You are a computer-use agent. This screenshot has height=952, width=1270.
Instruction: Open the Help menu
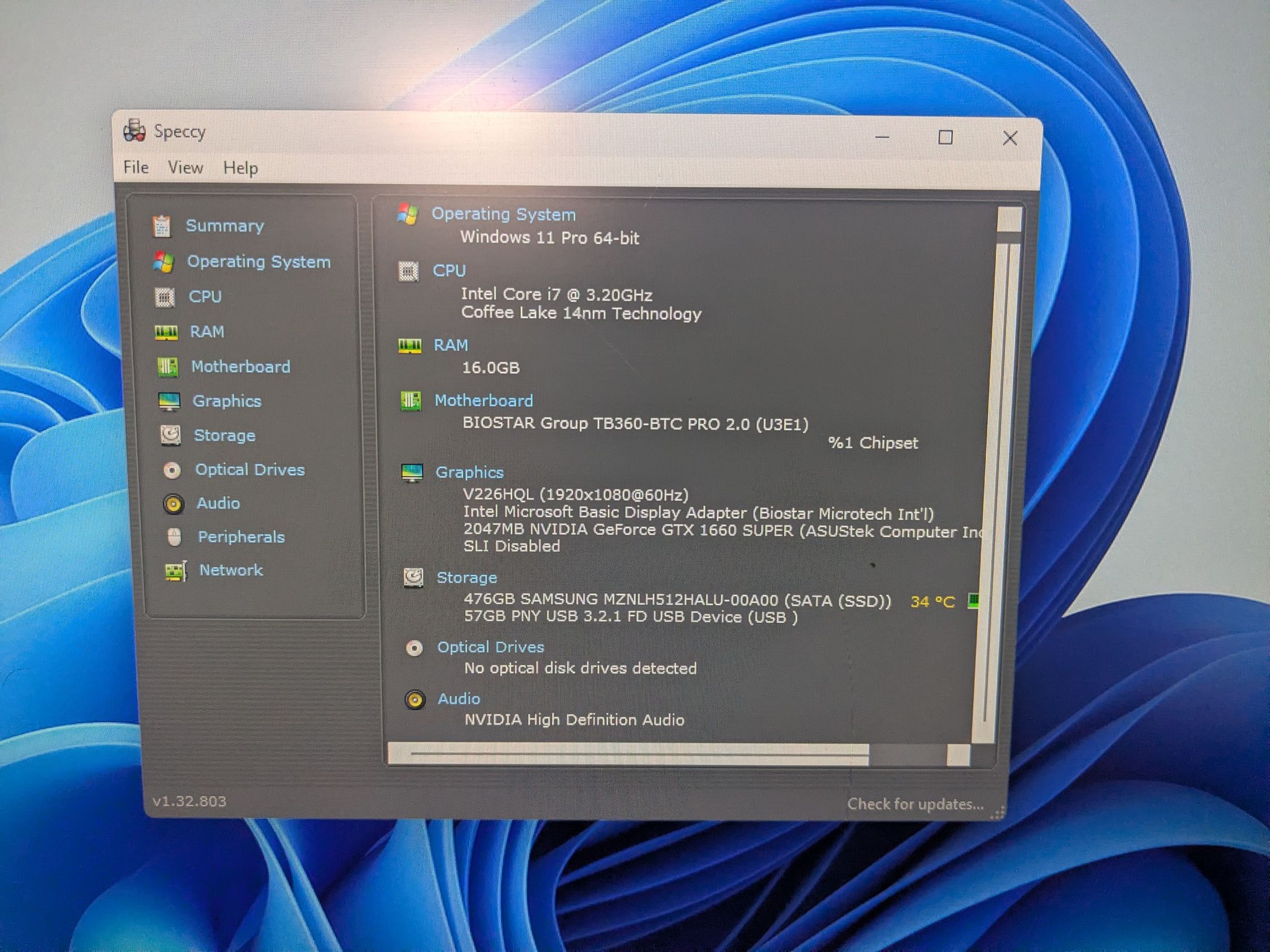coord(241,168)
